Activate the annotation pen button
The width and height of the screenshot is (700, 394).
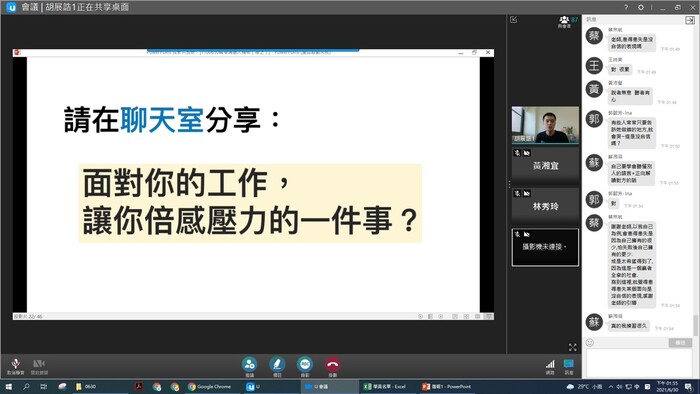(x=277, y=365)
